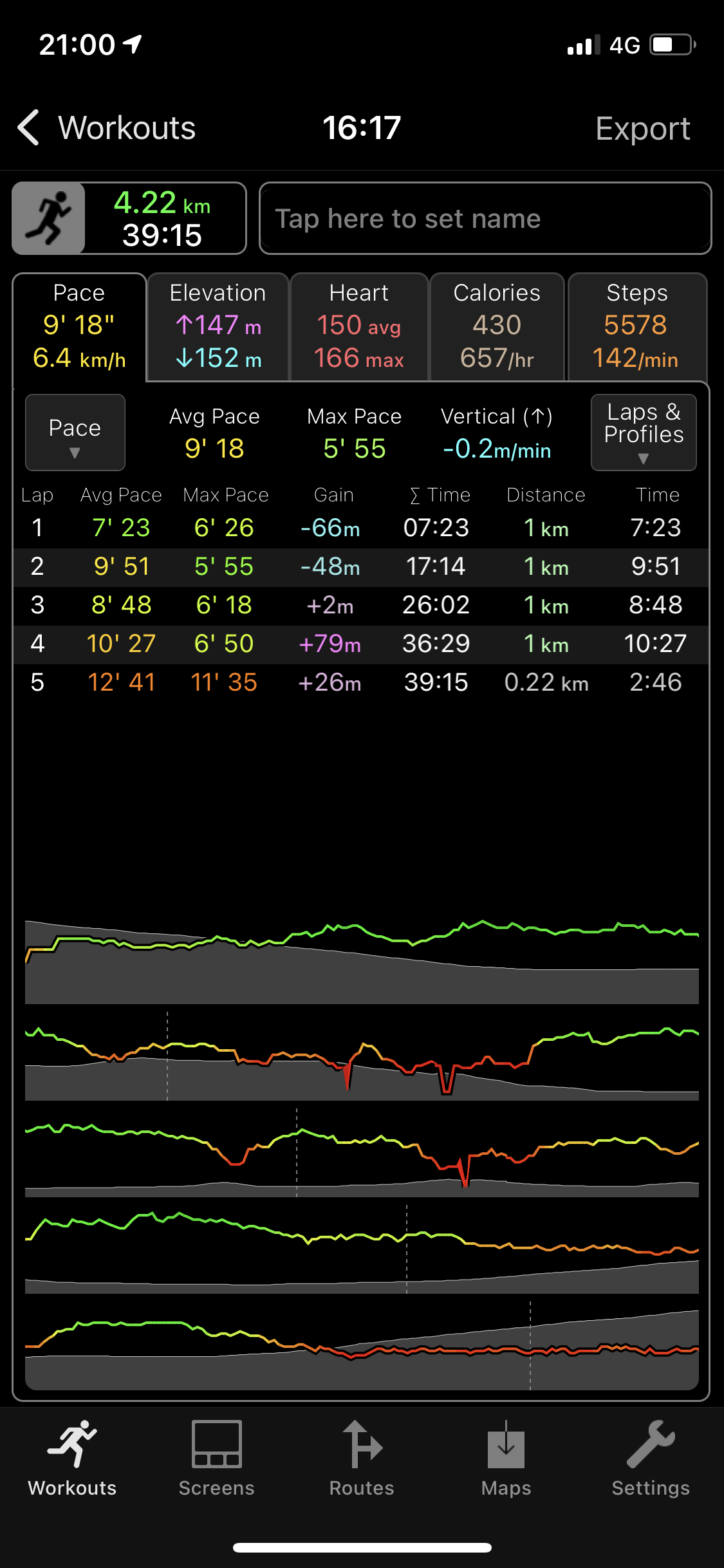Select the Calories tab
The width and height of the screenshot is (724, 1568).
coord(497,327)
